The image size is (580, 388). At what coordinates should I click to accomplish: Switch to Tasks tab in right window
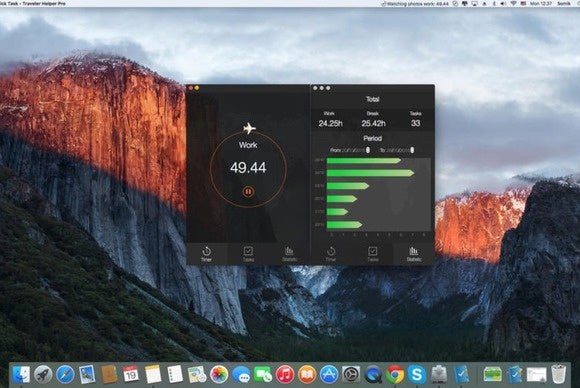tap(372, 254)
